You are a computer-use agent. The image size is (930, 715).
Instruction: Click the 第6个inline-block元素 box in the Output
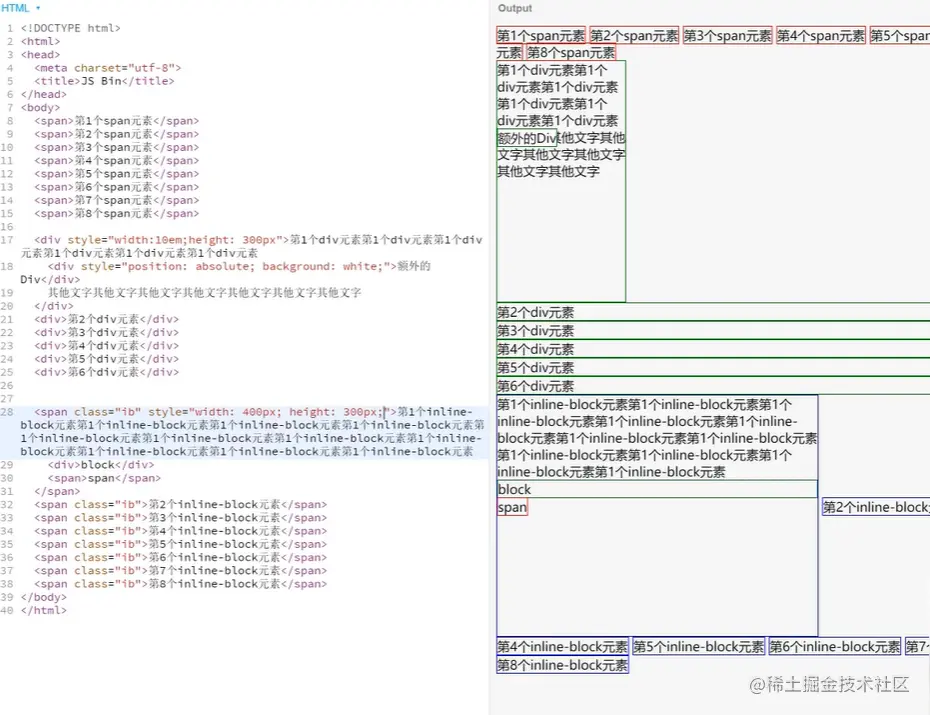click(835, 646)
